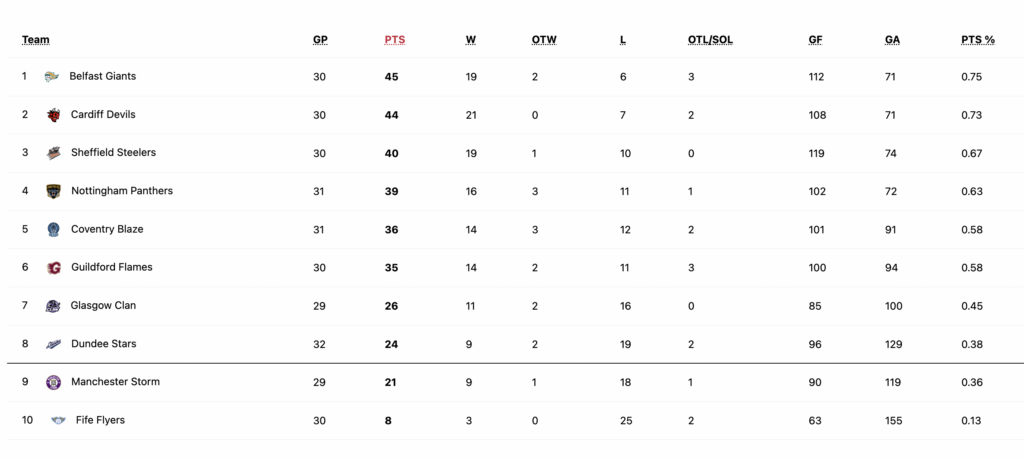Sort standings by OTL/SOL header
Viewport: 1024px width, 460px height.
[711, 40]
